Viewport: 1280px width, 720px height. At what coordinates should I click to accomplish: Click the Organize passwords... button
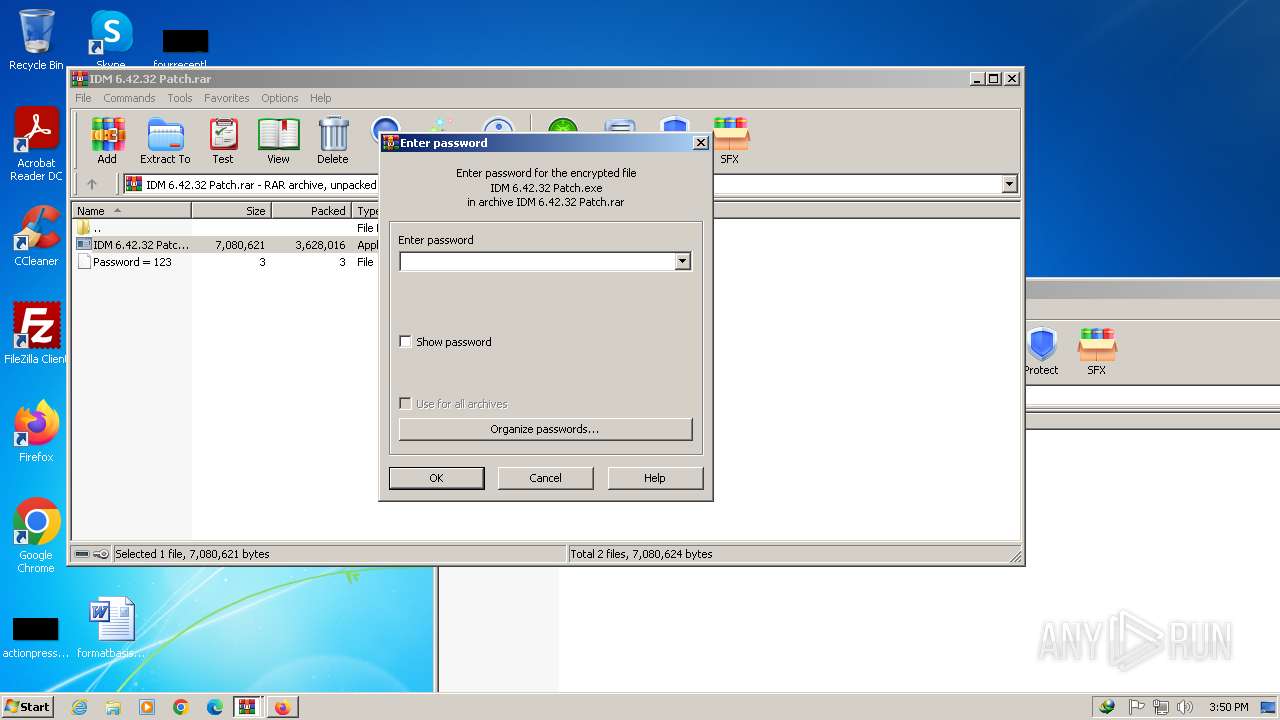(x=545, y=429)
